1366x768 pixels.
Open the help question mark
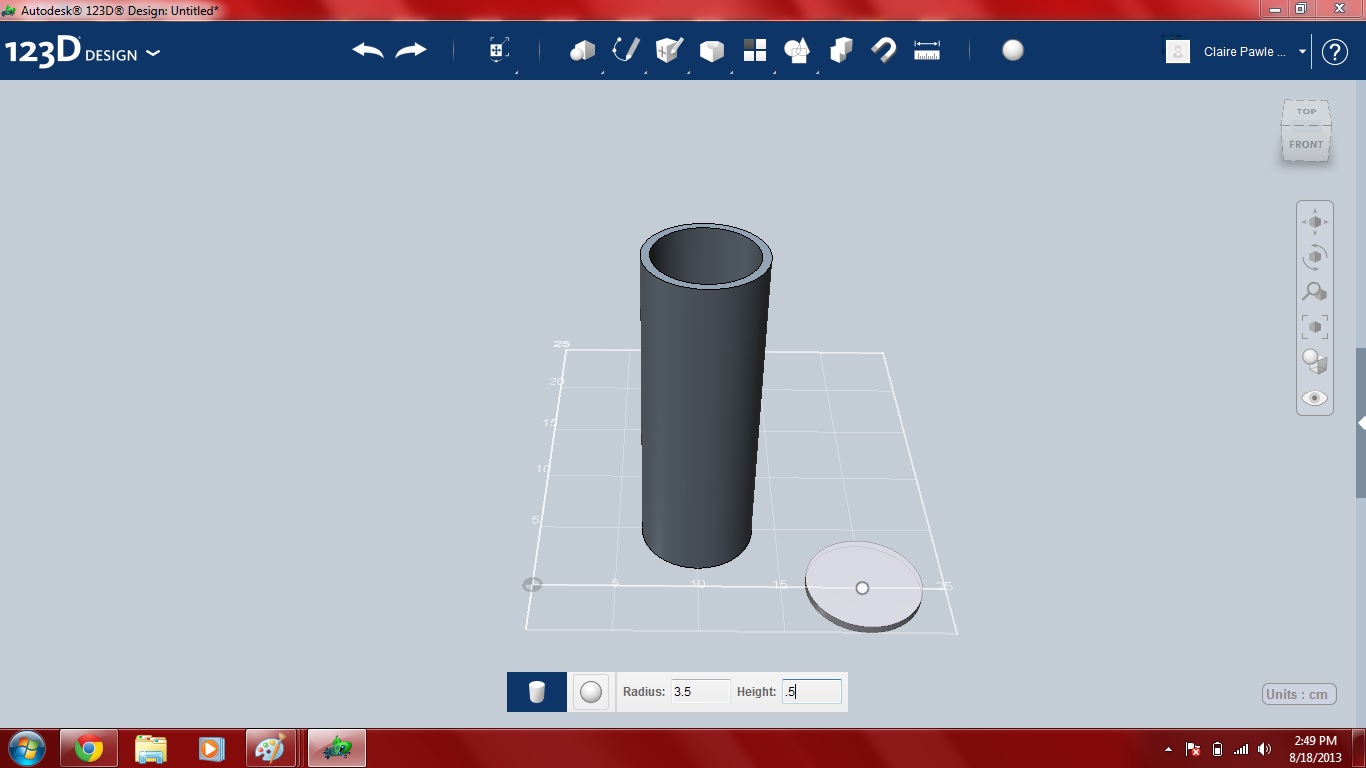coord(1335,52)
